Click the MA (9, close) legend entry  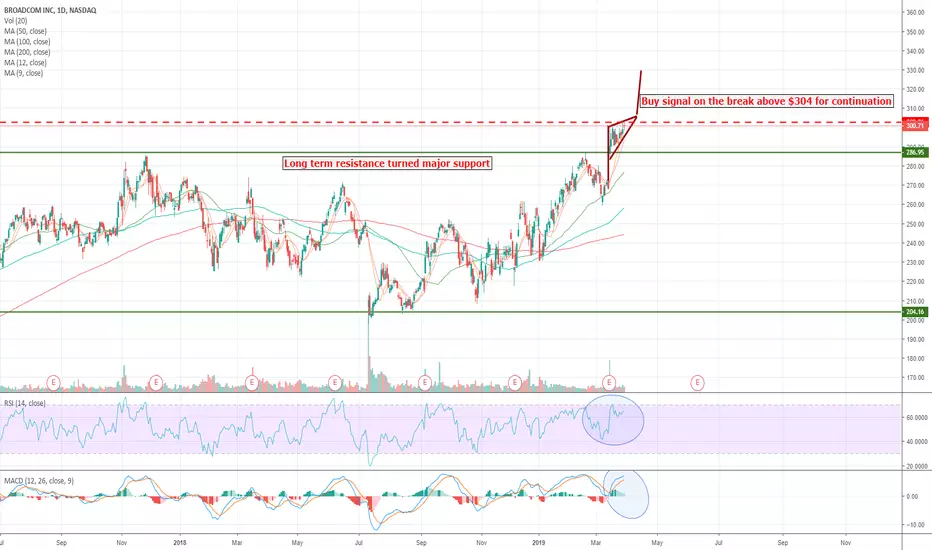pos(23,73)
